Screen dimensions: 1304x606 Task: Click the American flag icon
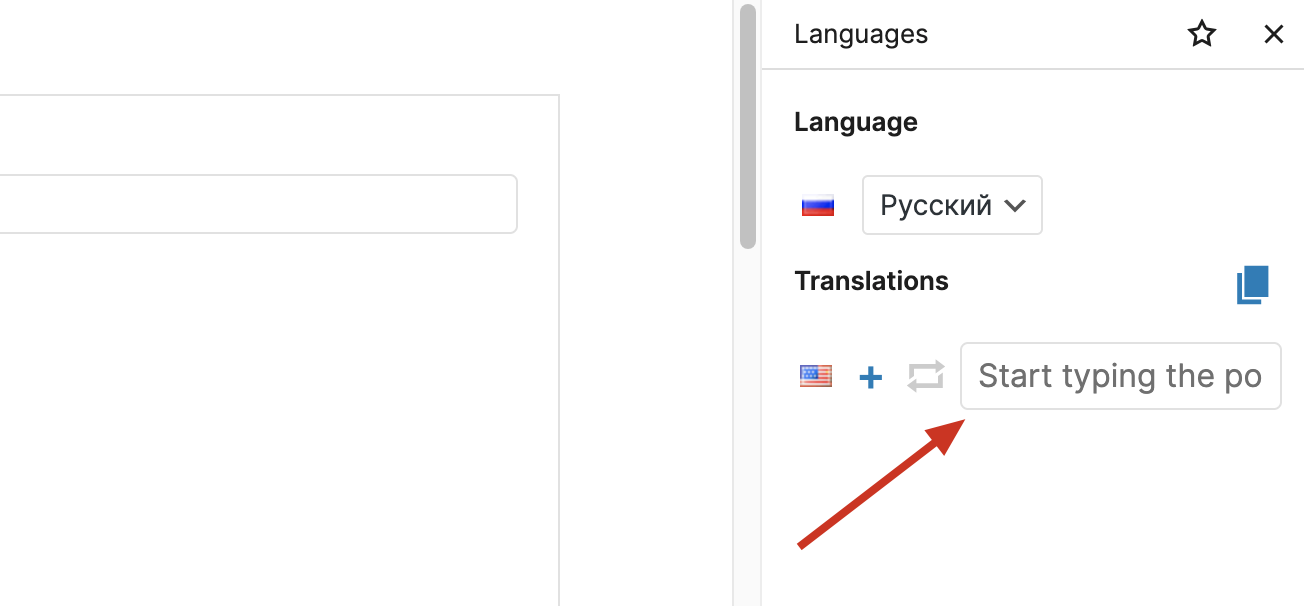pos(815,375)
